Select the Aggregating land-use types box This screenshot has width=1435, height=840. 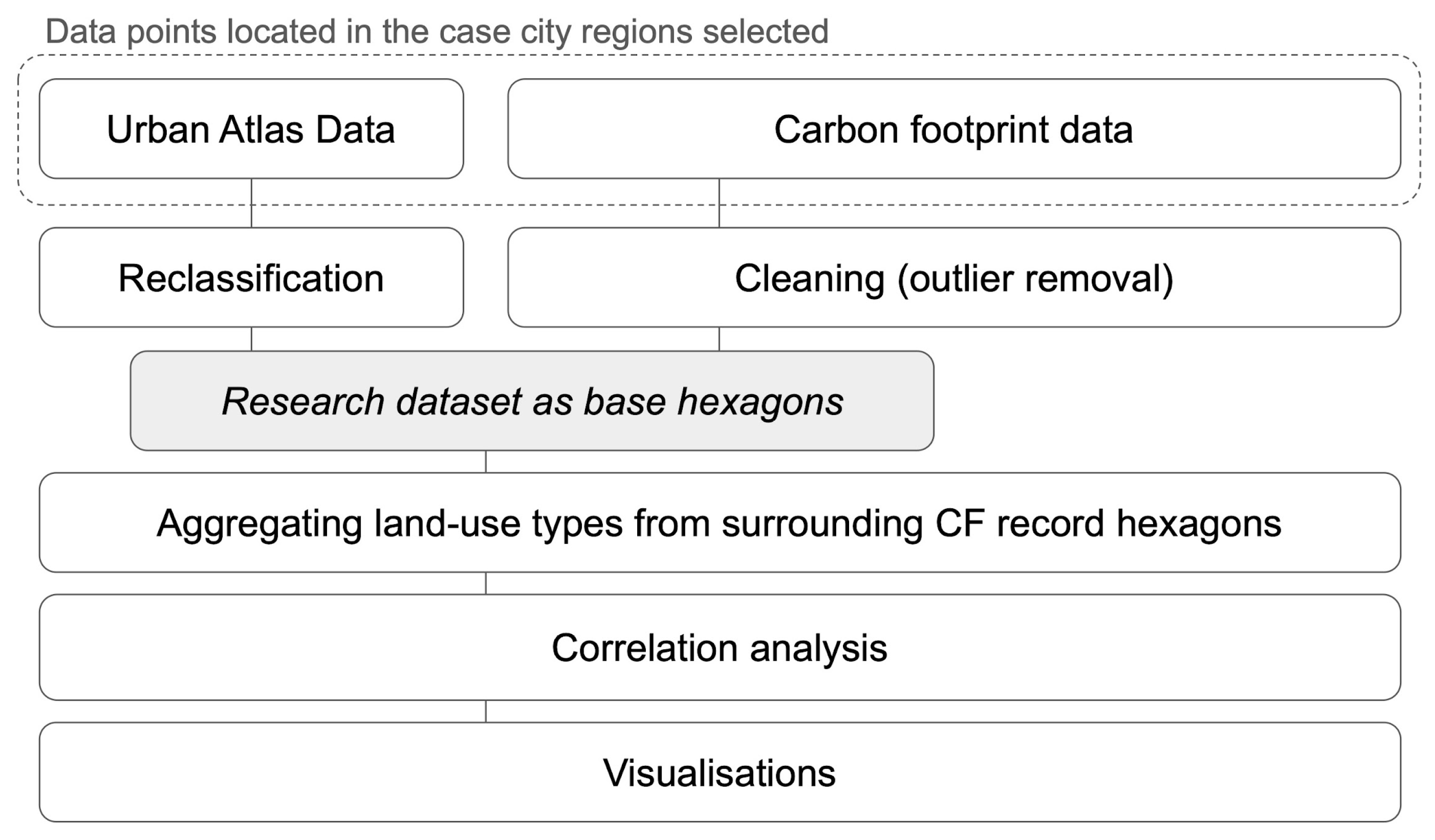click(719, 523)
